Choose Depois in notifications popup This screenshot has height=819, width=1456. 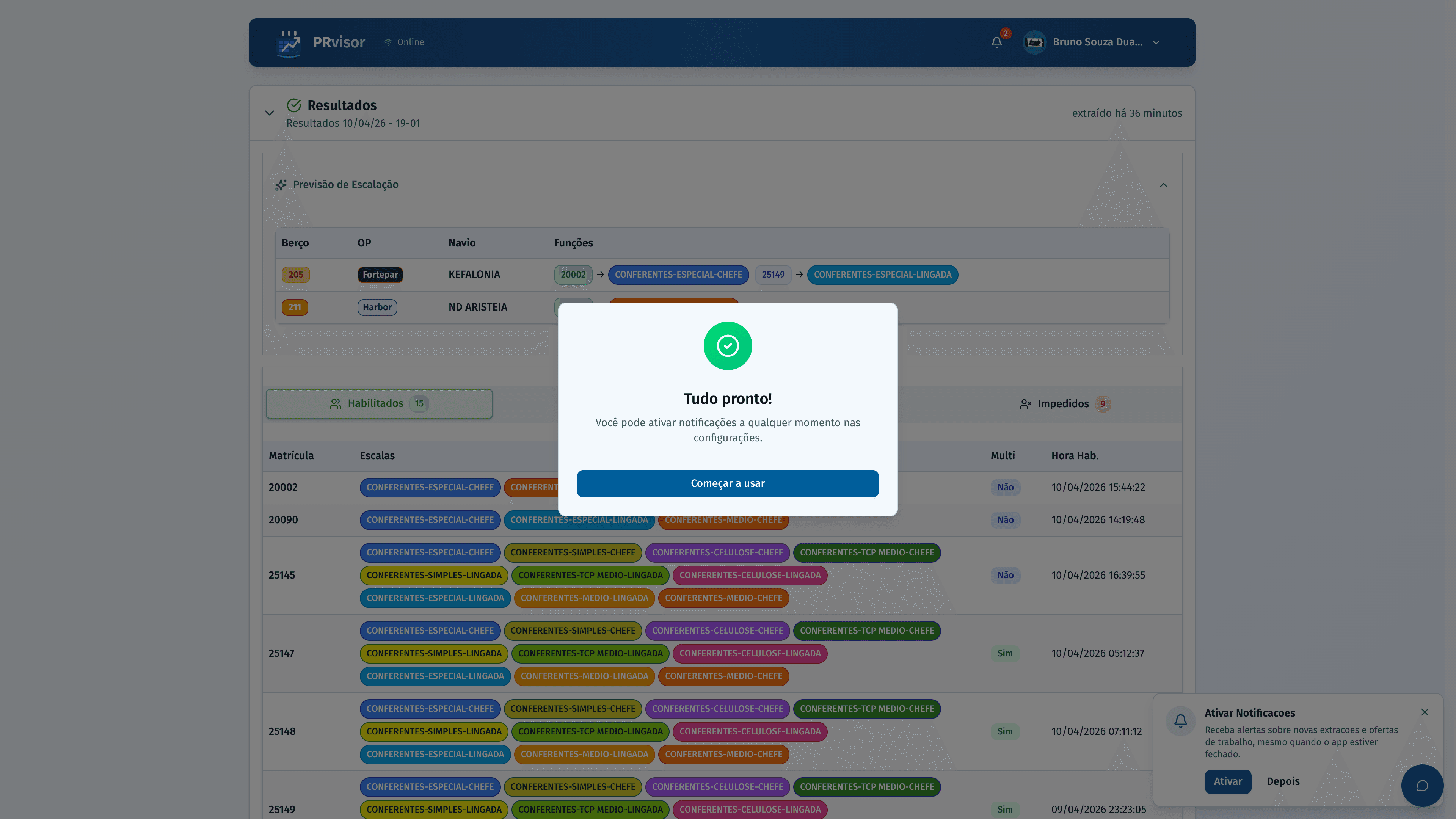click(1282, 781)
